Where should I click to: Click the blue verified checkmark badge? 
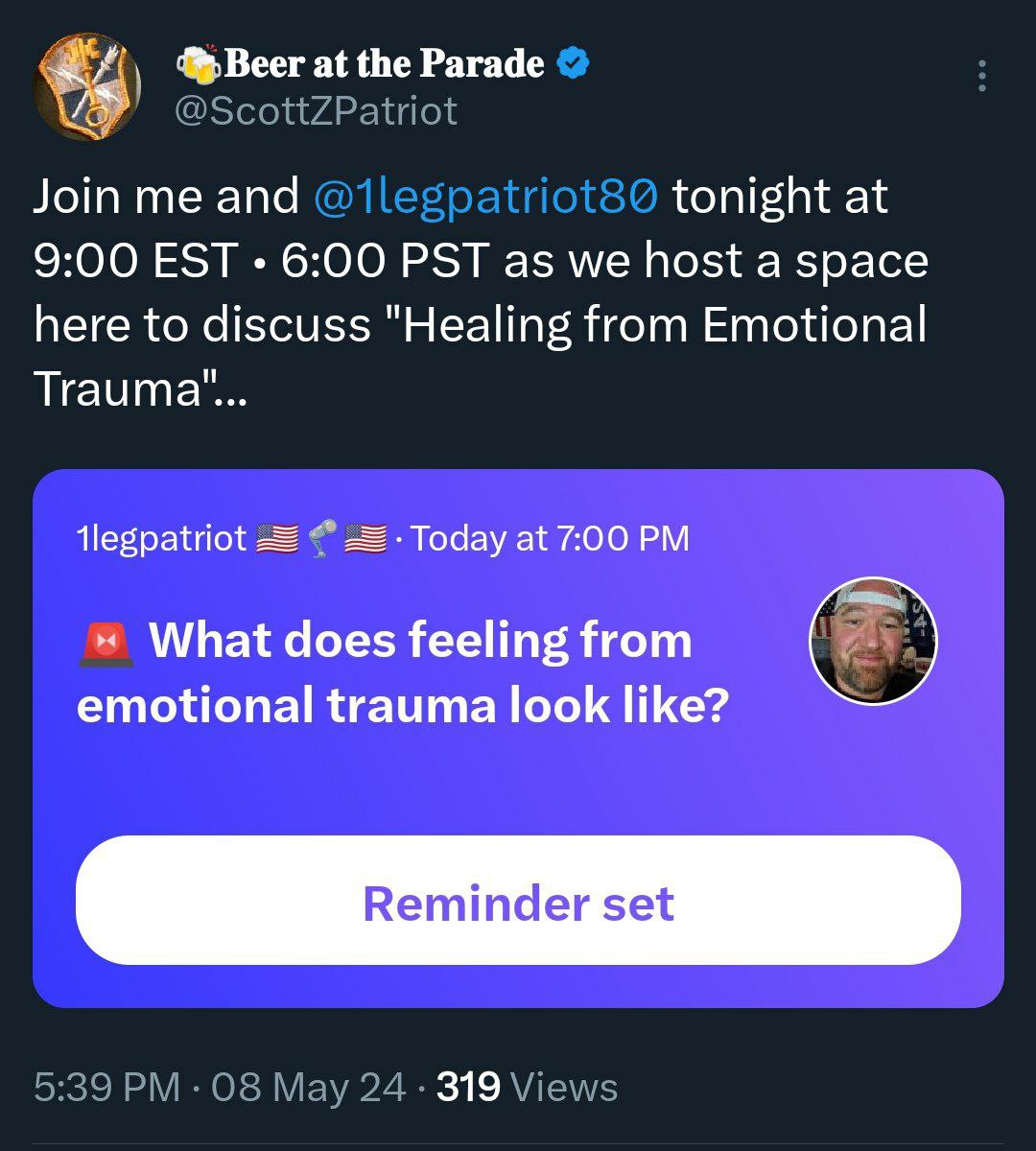(x=573, y=64)
